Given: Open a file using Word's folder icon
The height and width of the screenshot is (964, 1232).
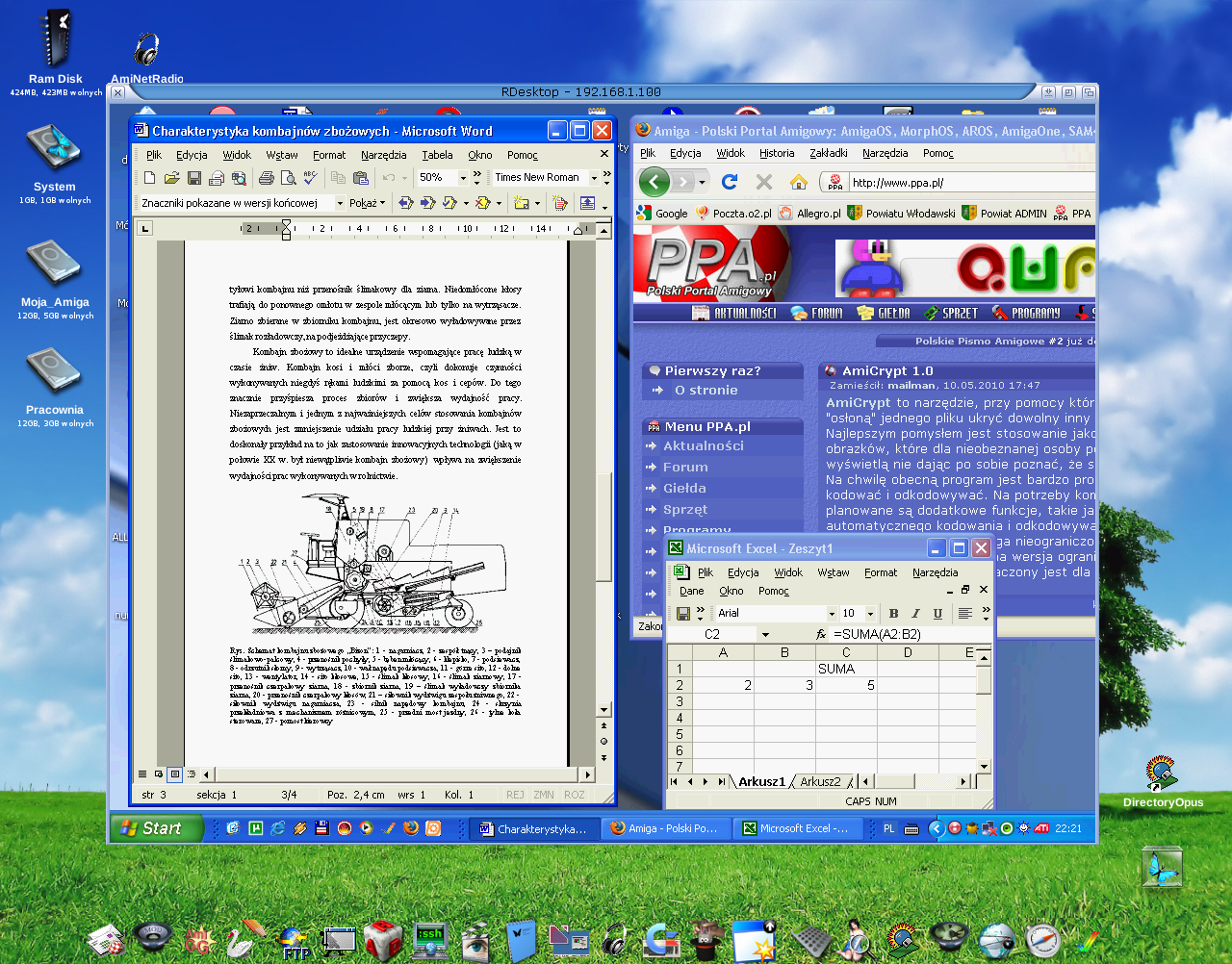Looking at the screenshot, I should coord(171,178).
